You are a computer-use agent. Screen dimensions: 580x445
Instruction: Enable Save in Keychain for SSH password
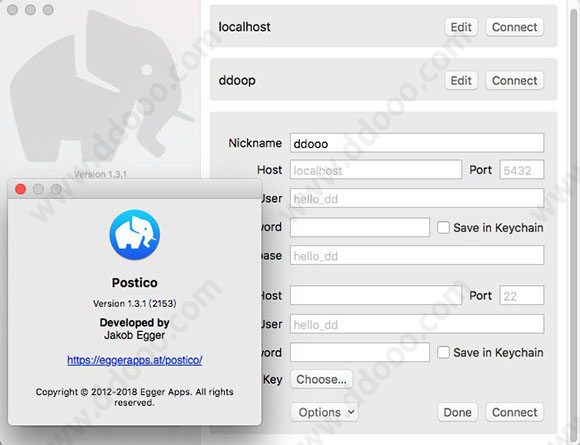coord(443,352)
